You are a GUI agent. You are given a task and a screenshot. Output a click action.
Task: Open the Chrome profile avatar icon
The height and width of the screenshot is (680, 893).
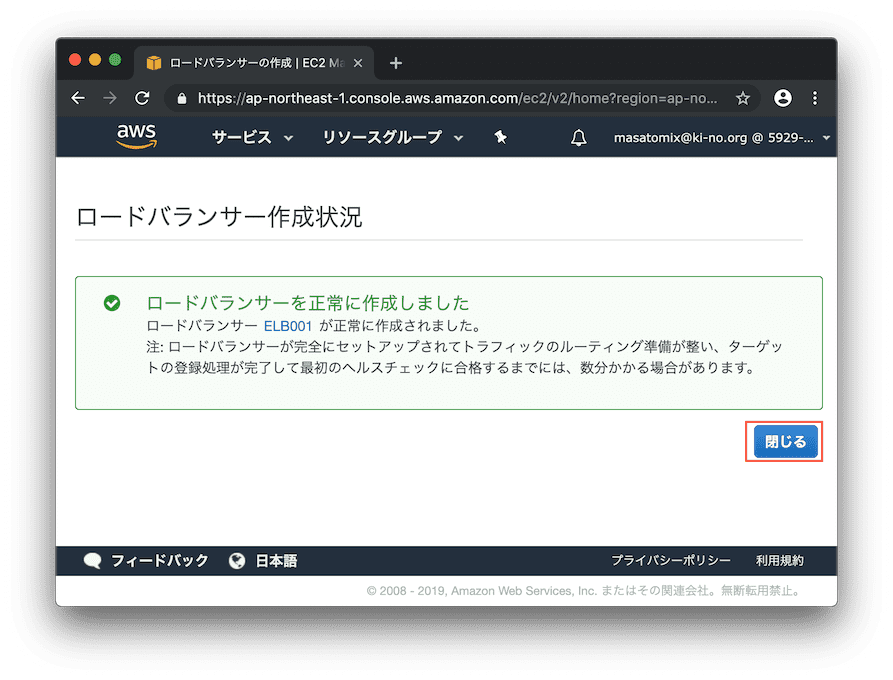[x=783, y=98]
